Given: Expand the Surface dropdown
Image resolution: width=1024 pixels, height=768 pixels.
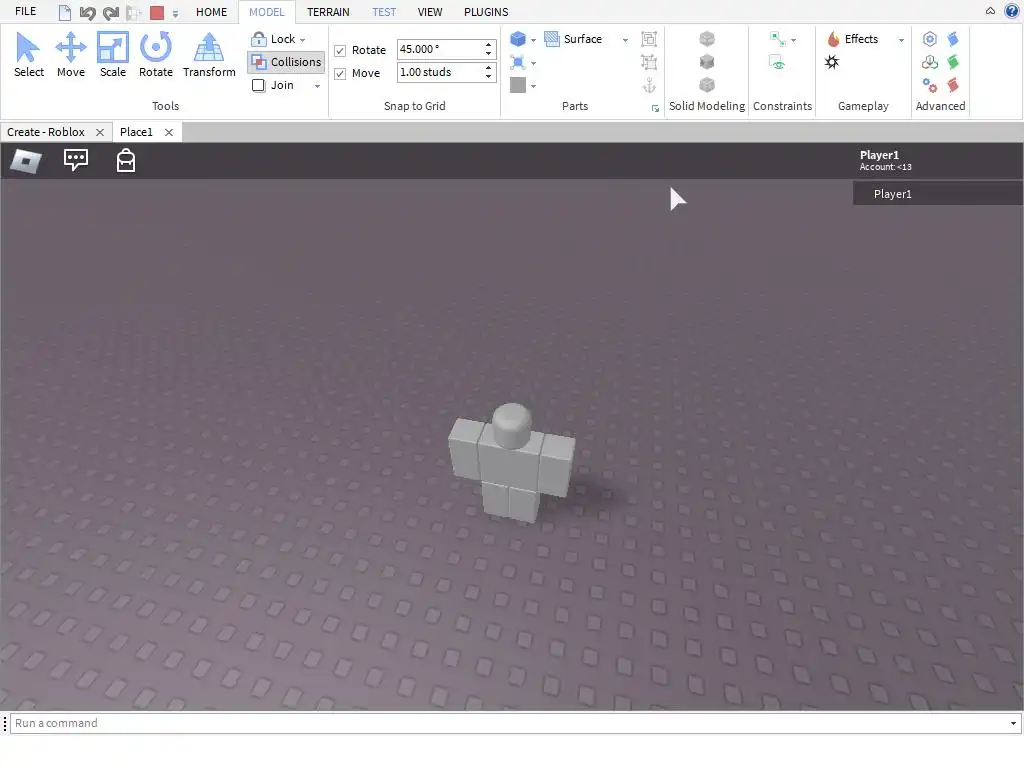Looking at the screenshot, I should coord(625,40).
